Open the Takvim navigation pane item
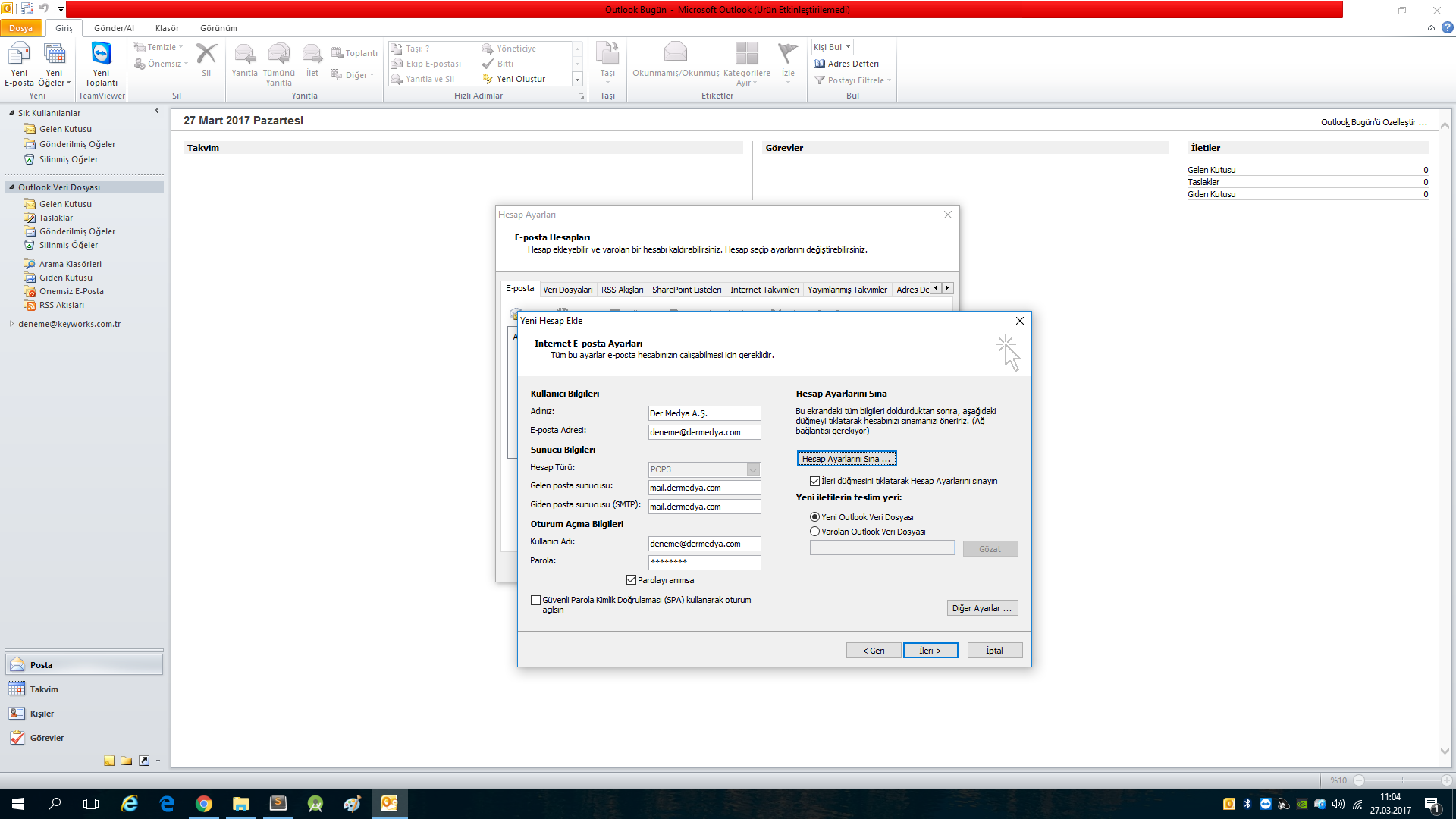Viewport: 1456px width, 819px height. coord(84,689)
